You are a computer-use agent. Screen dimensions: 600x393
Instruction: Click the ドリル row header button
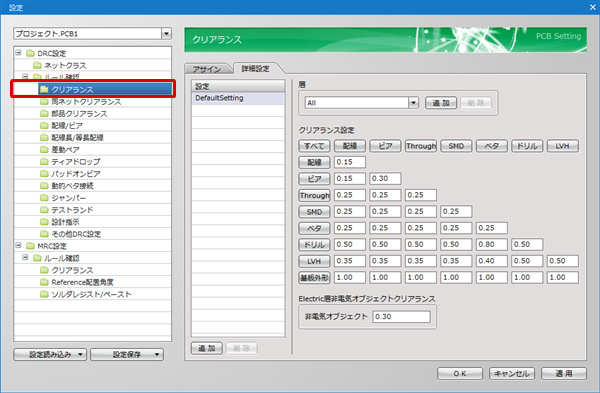tap(314, 245)
